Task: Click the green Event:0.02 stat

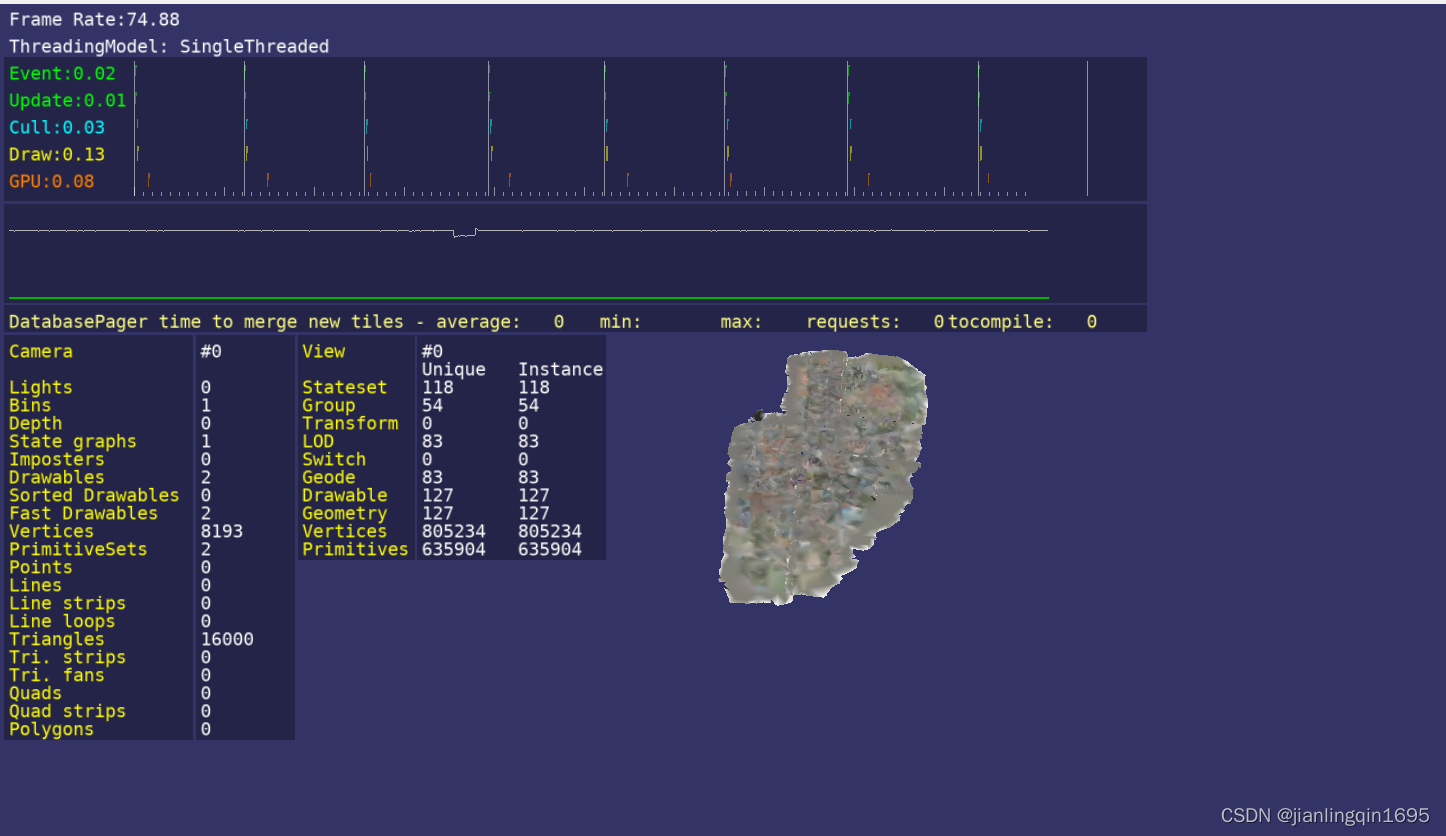Action: click(62, 73)
